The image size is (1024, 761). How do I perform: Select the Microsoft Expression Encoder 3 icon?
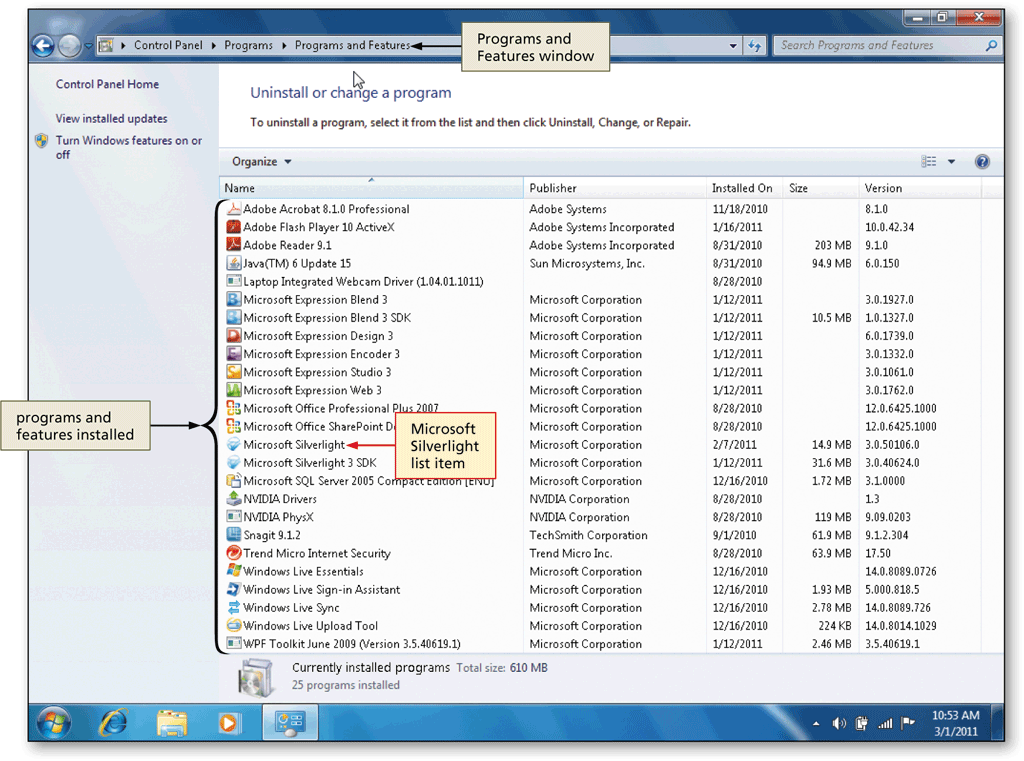click(x=233, y=354)
